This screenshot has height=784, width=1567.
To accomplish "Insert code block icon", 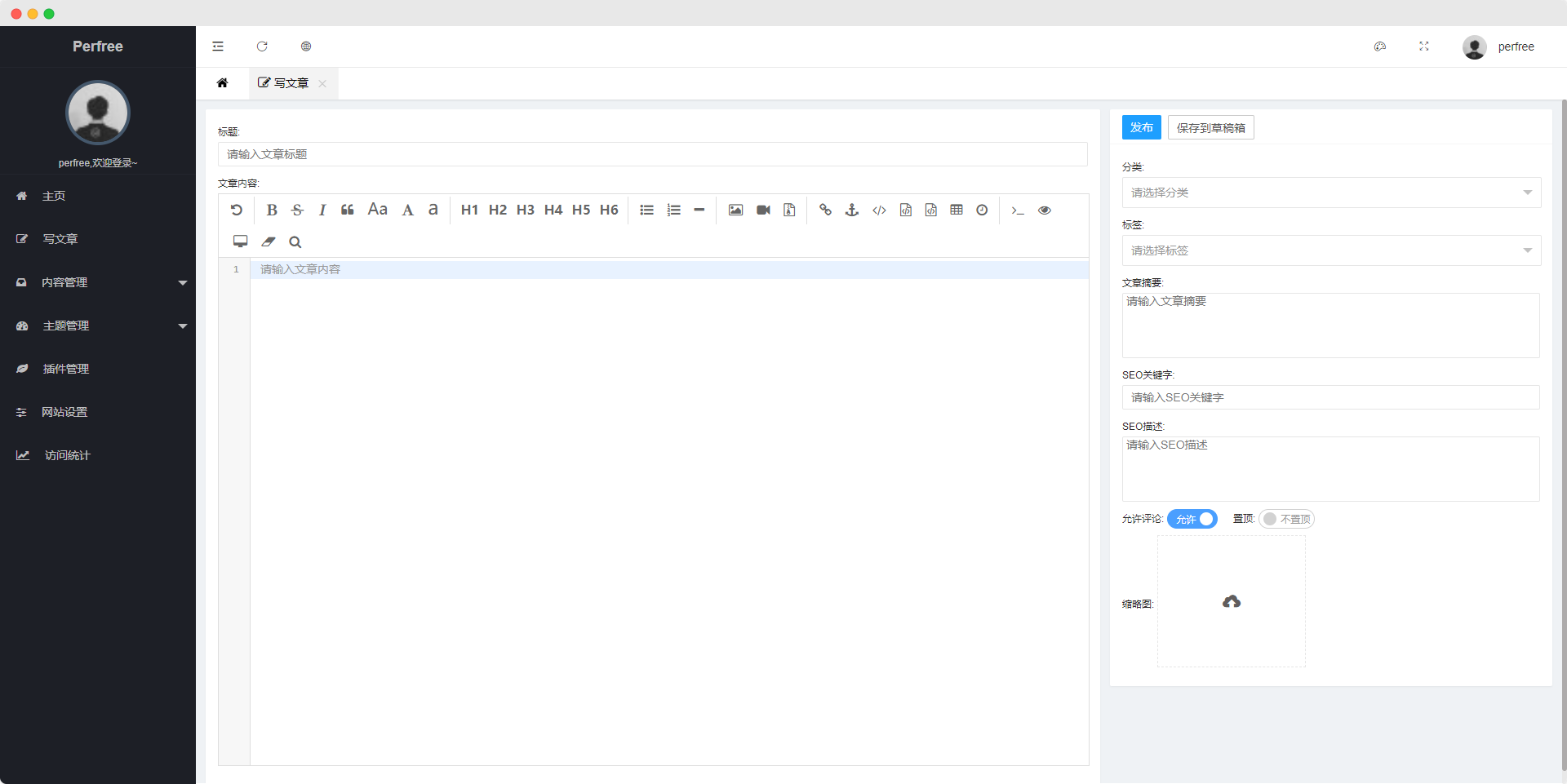I will (x=931, y=210).
